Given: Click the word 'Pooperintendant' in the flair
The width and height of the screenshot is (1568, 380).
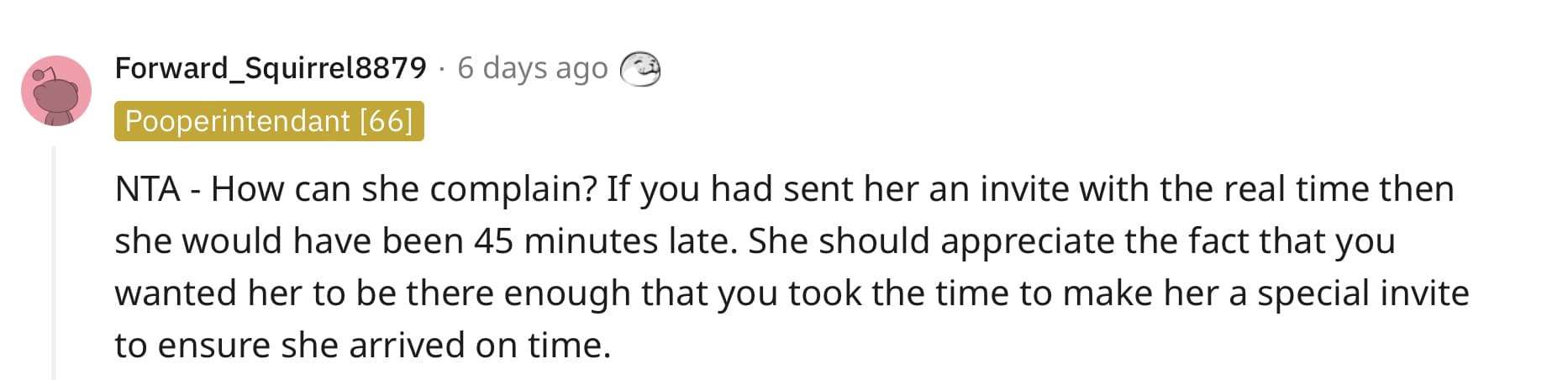Looking at the screenshot, I should pyautogui.click(x=238, y=121).
